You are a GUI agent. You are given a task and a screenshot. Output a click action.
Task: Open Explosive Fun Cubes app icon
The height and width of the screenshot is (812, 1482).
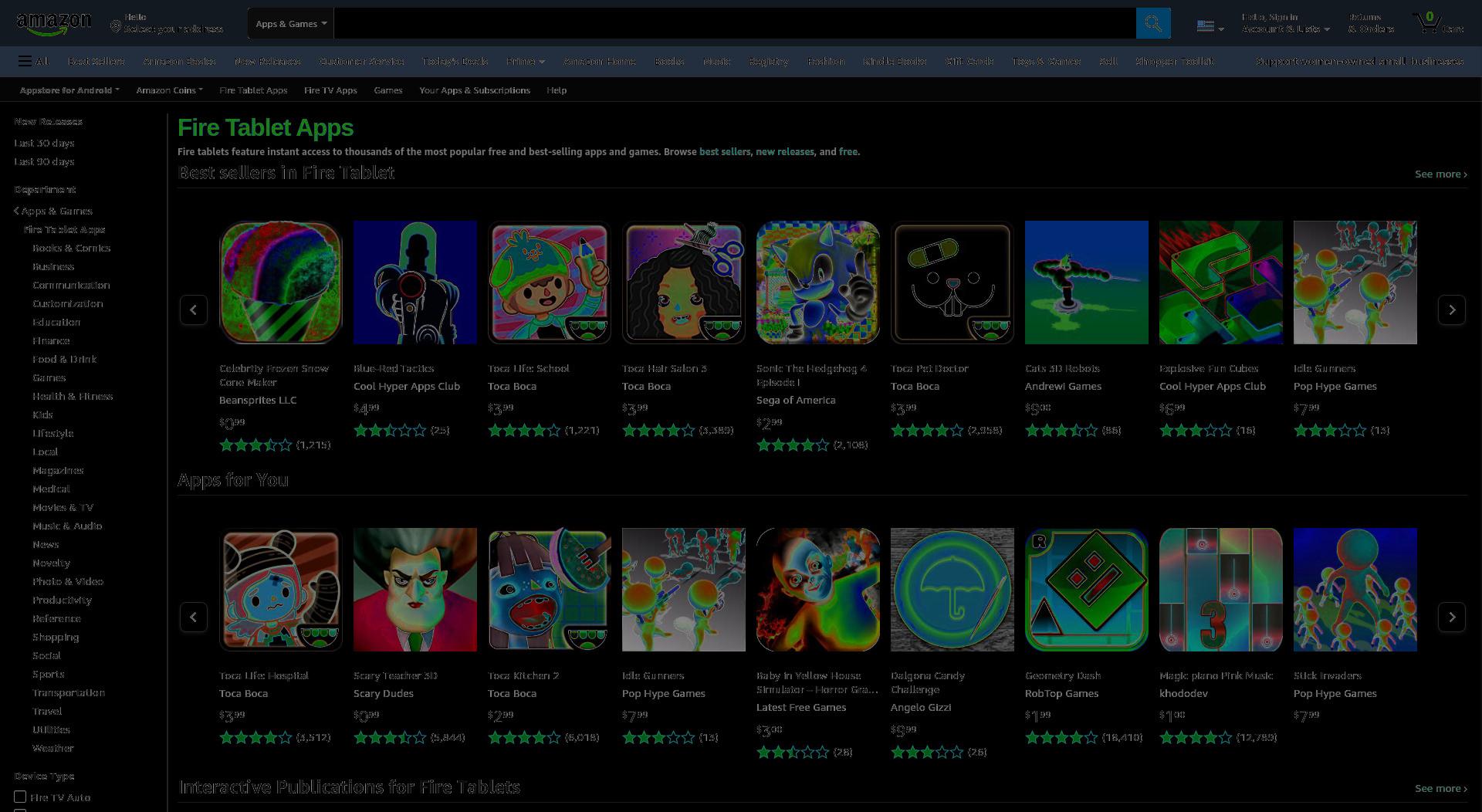pos(1221,283)
